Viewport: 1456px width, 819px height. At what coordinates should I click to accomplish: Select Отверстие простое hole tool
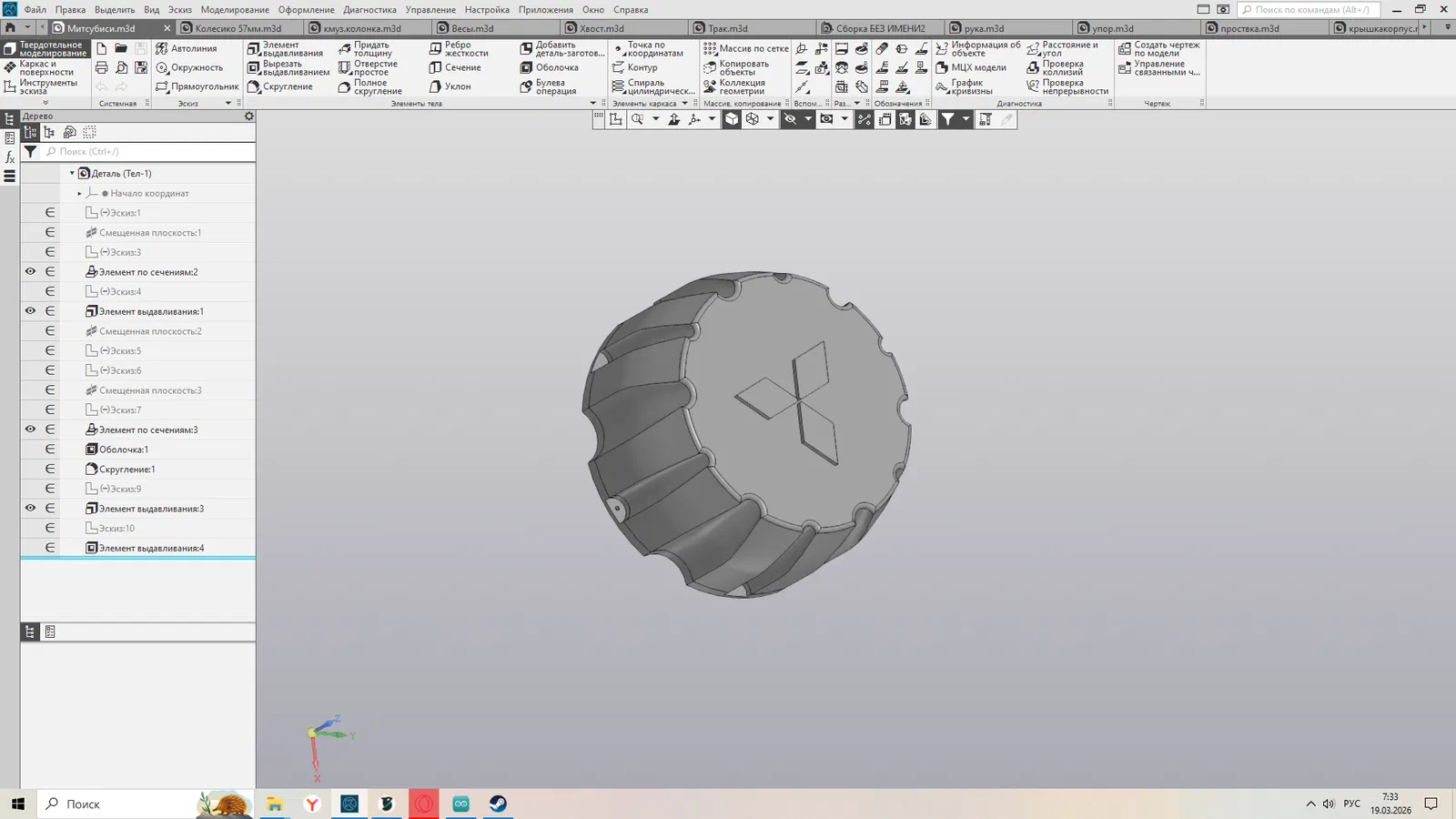[x=368, y=68]
